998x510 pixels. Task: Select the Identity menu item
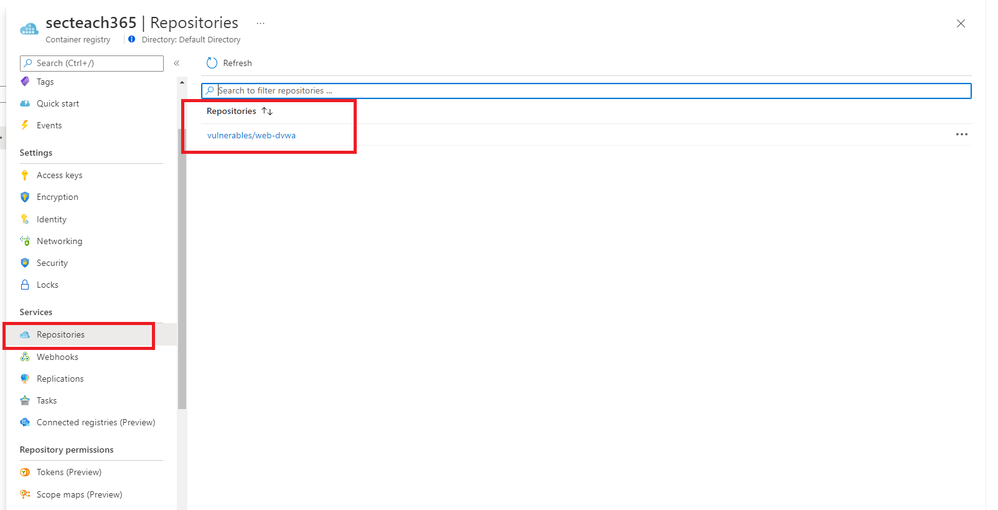point(52,219)
